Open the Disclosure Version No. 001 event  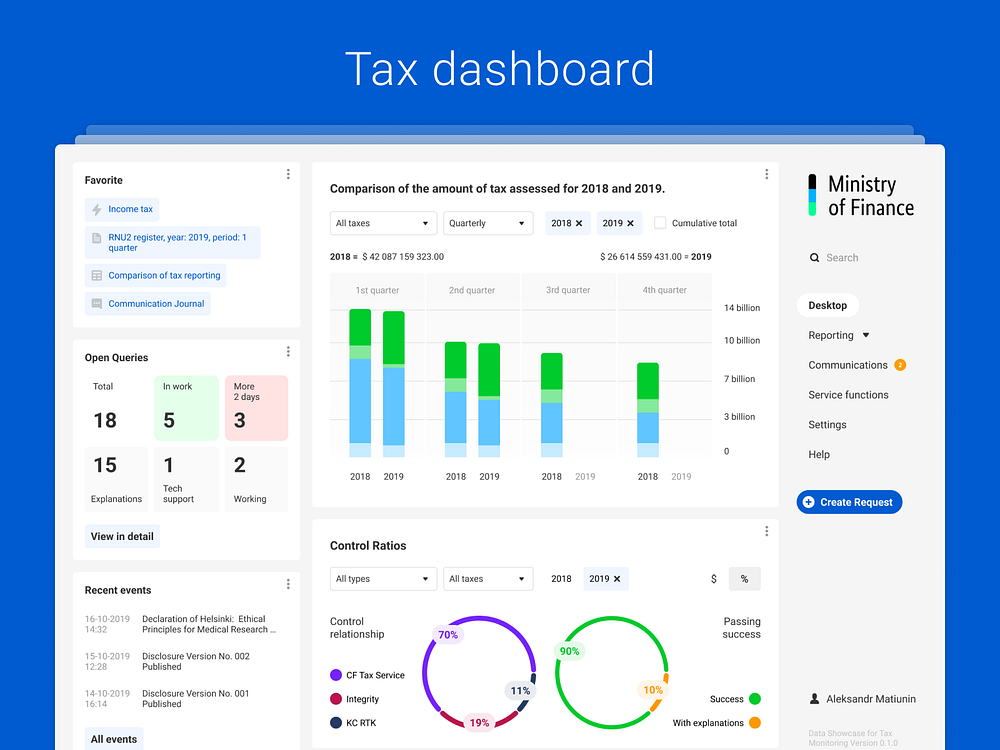(196, 698)
